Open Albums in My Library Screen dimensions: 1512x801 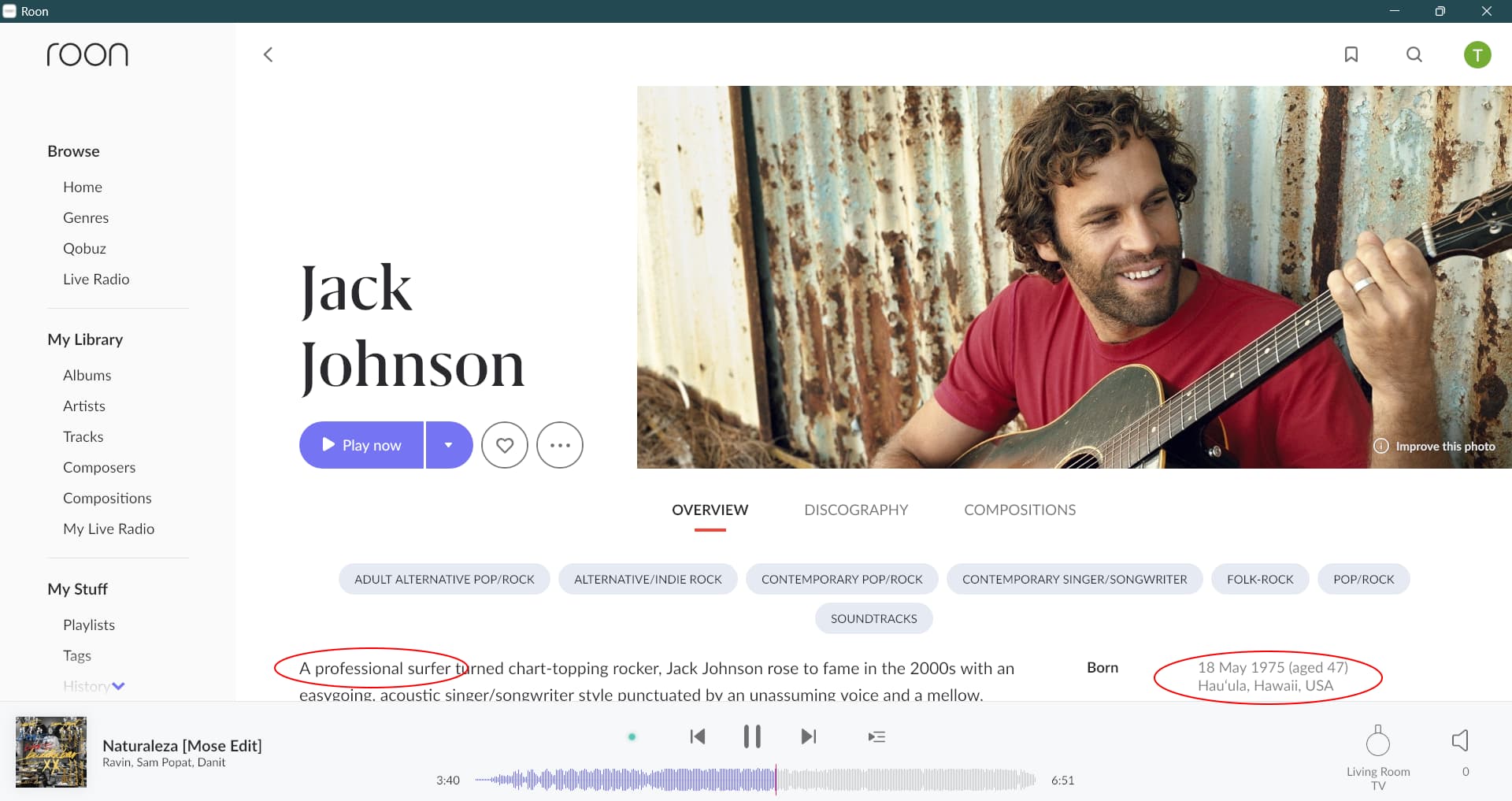pyautogui.click(x=87, y=375)
